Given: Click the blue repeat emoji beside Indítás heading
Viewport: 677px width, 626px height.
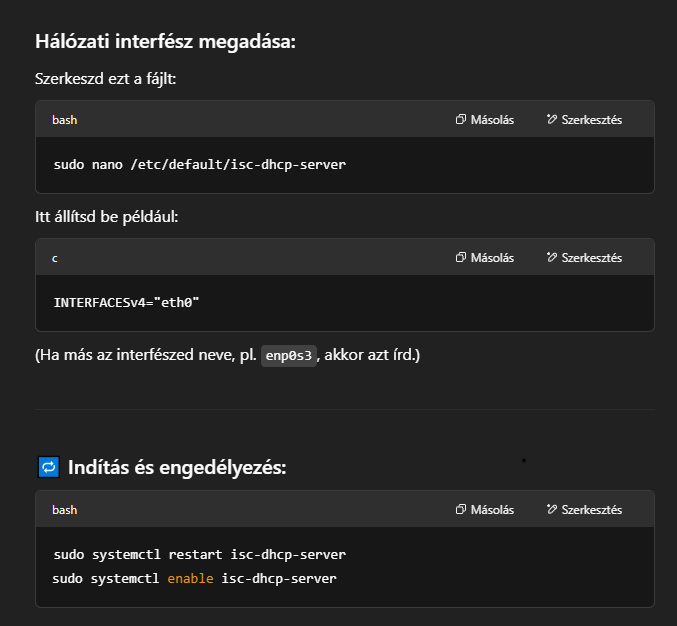Looking at the screenshot, I should (x=47, y=467).
